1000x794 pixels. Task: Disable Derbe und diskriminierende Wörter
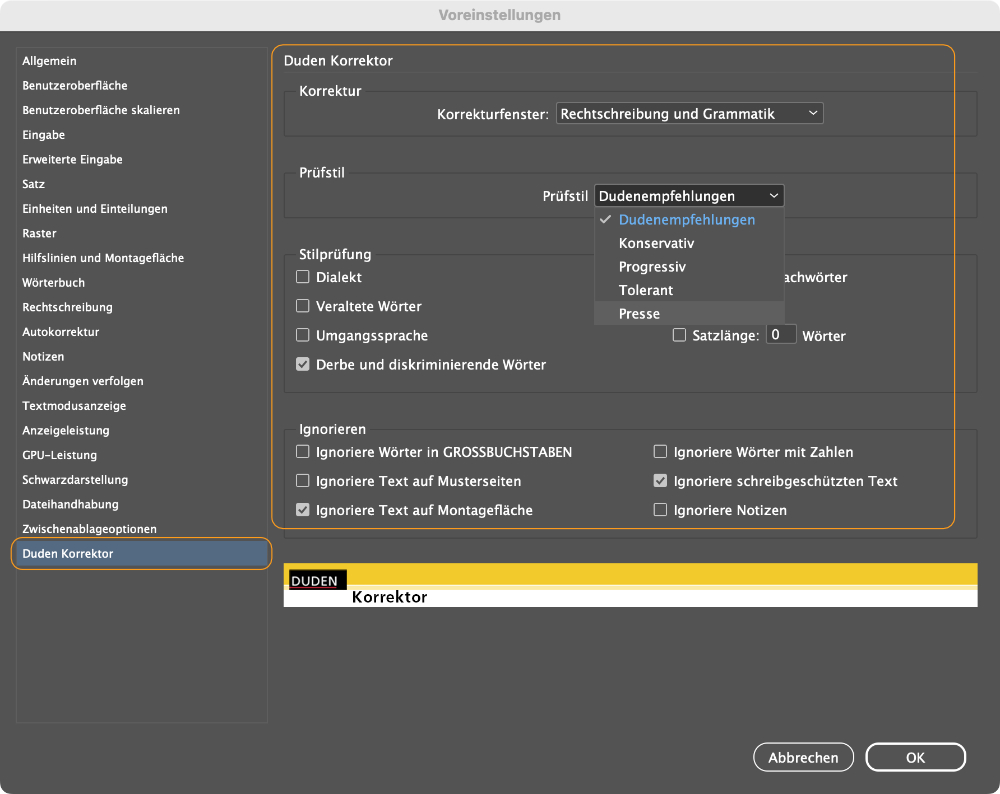coord(303,364)
